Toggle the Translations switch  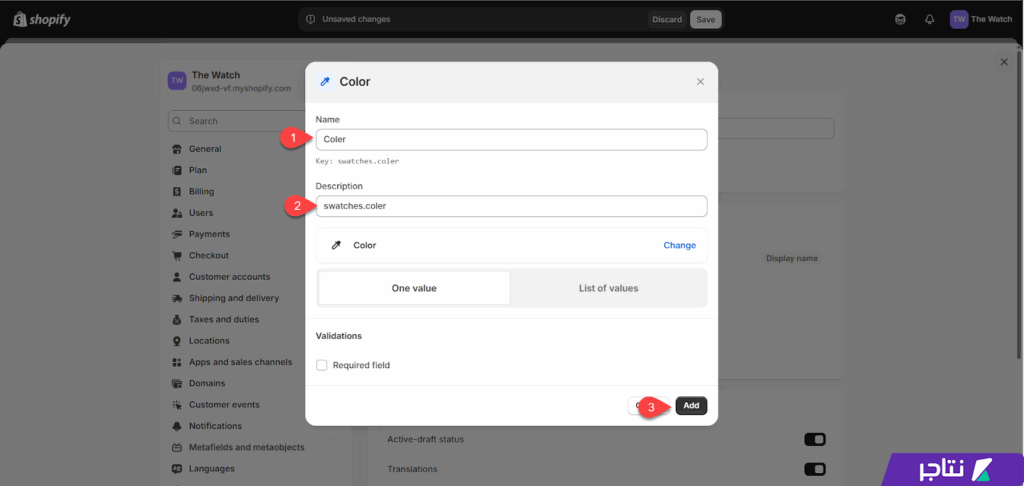pyautogui.click(x=814, y=469)
